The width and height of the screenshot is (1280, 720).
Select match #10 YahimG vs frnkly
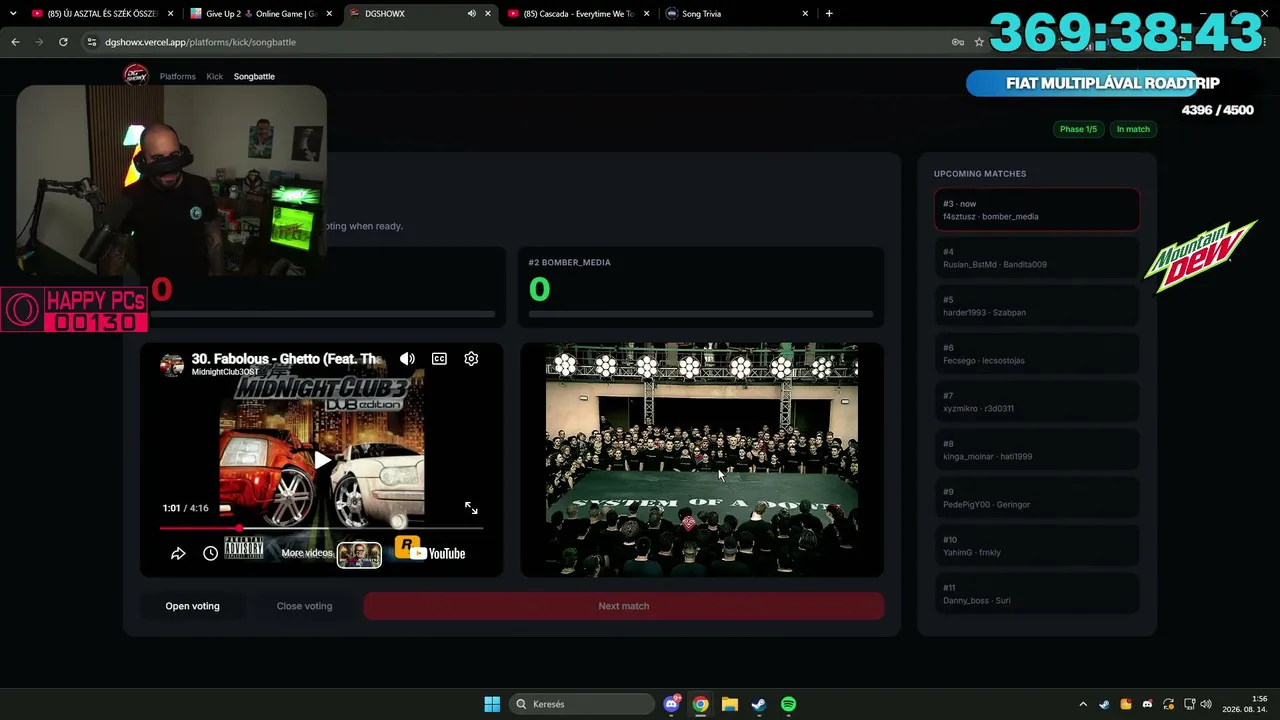click(1037, 546)
